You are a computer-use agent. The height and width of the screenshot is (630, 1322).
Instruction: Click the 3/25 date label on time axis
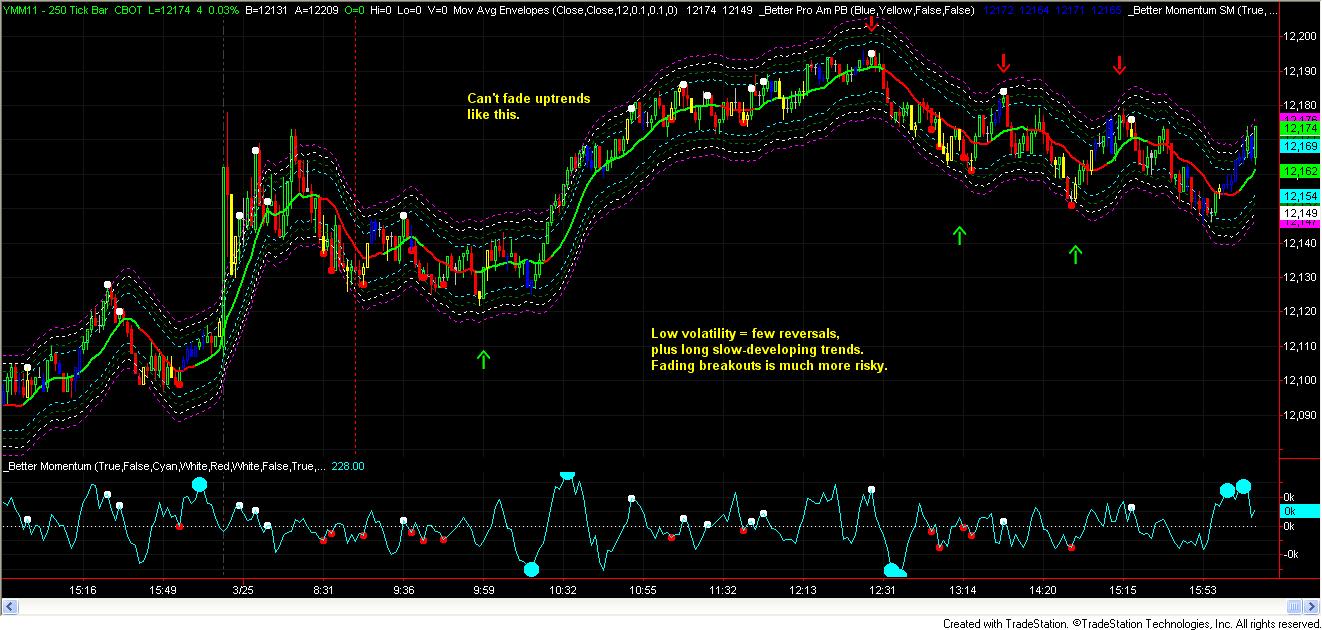pos(242,591)
